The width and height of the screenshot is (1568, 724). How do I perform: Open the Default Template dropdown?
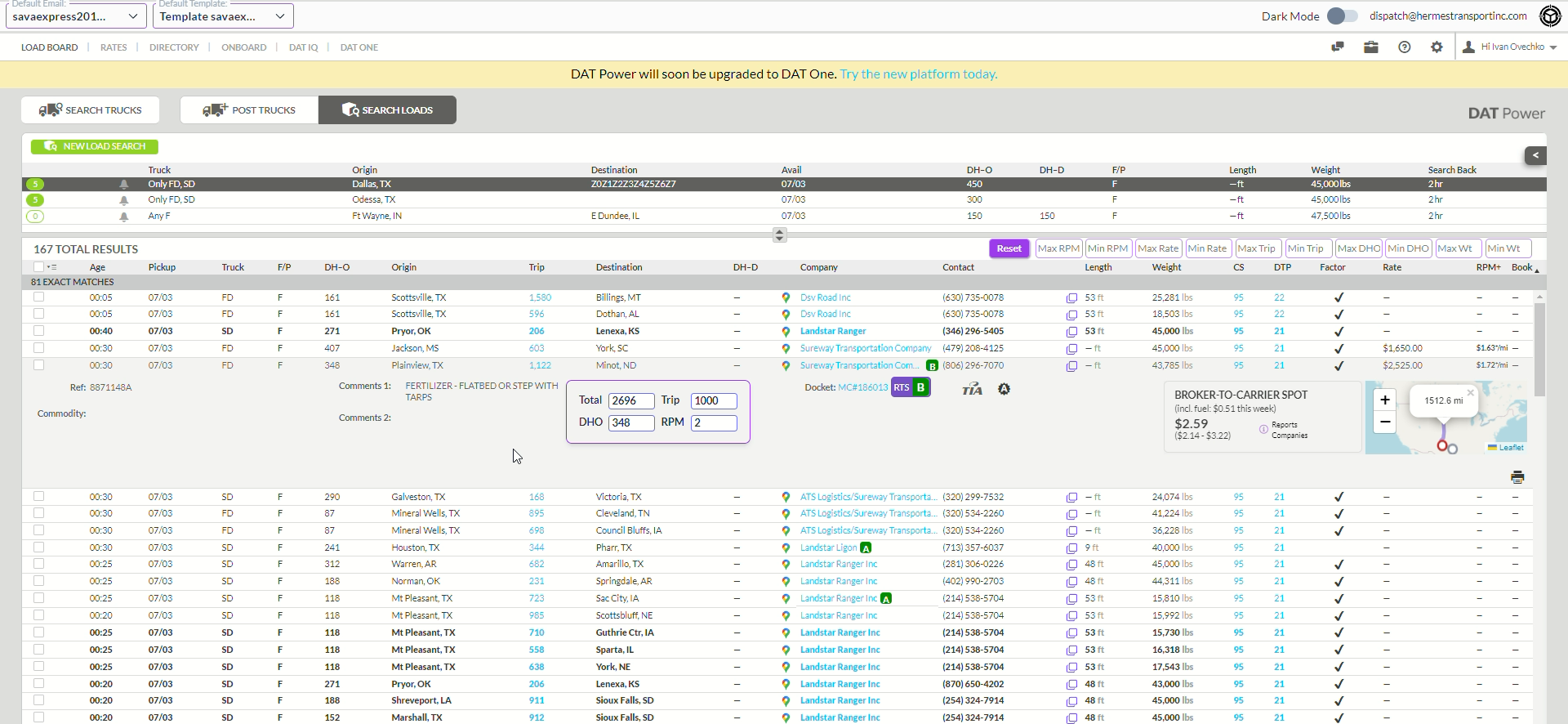(x=223, y=16)
